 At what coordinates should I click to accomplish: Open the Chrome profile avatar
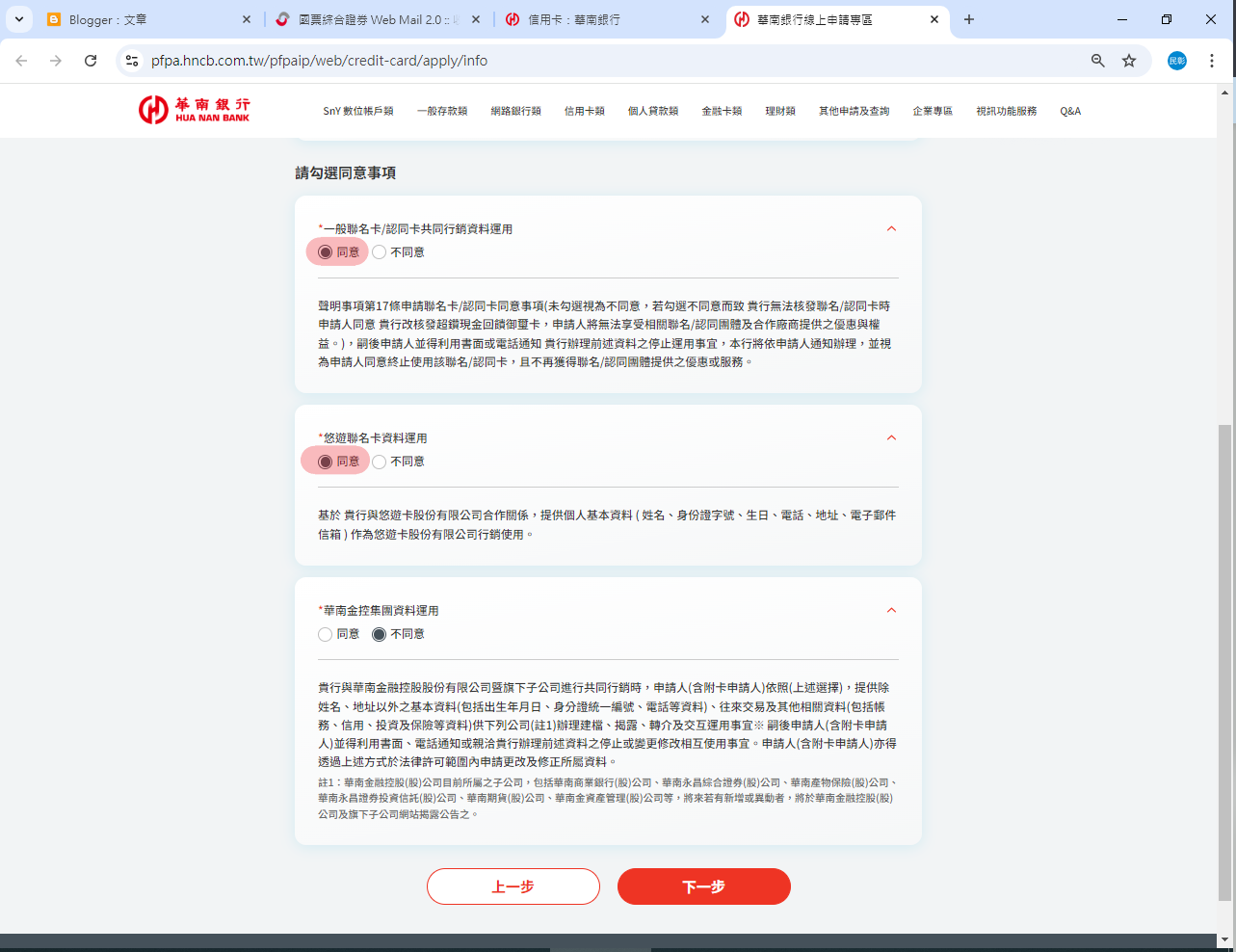pyautogui.click(x=1177, y=61)
